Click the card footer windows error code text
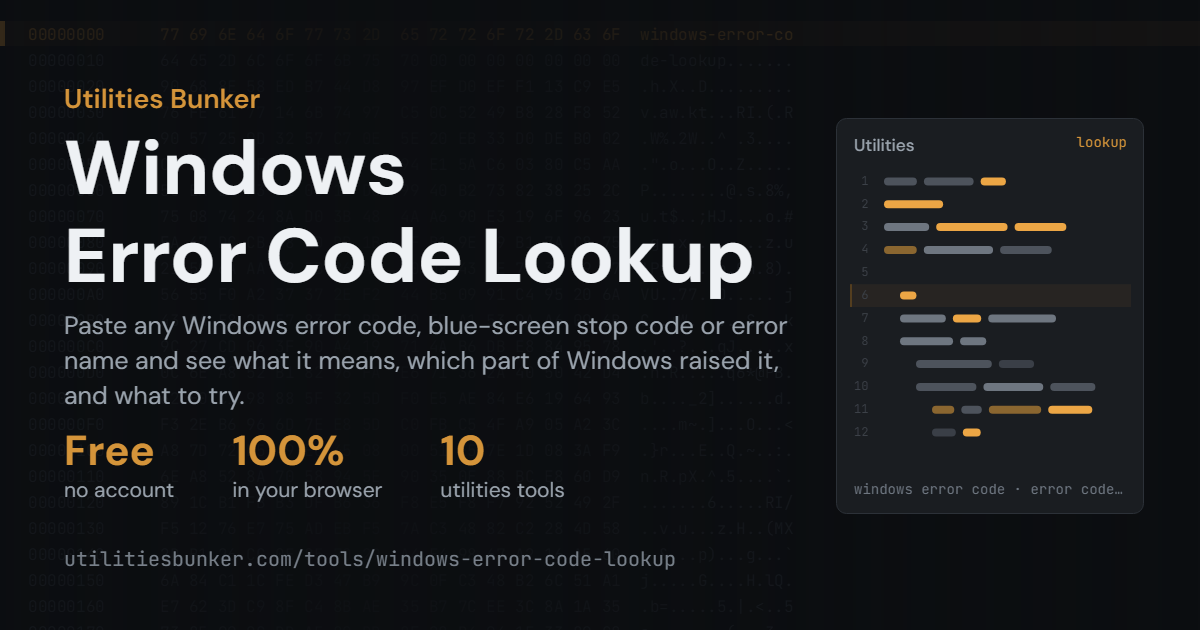The width and height of the screenshot is (1200, 630). [989, 490]
